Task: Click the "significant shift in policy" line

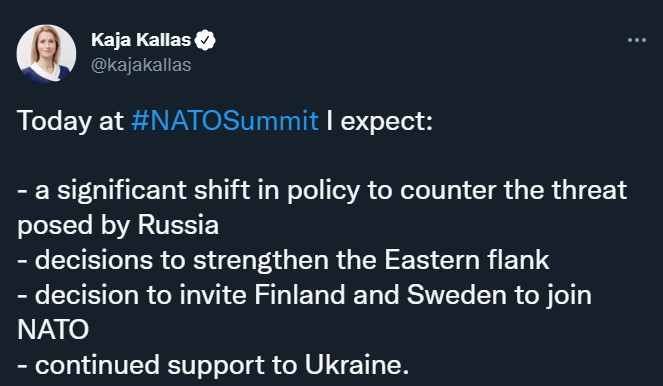Action: (x=322, y=190)
